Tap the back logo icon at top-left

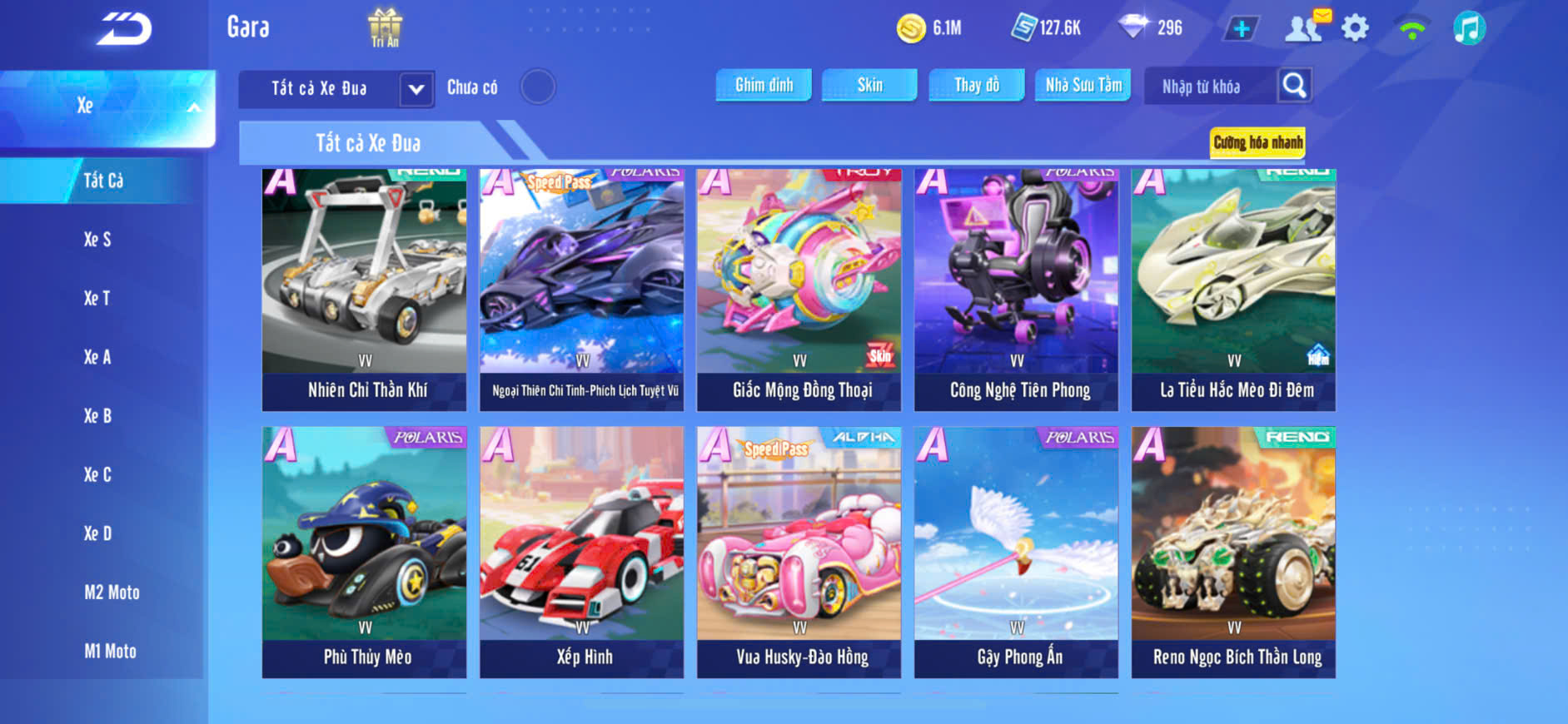click(124, 29)
